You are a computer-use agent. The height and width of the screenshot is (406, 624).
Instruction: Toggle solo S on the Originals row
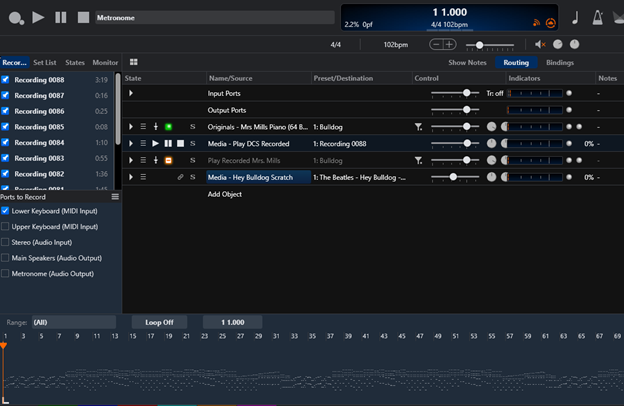[x=193, y=127]
